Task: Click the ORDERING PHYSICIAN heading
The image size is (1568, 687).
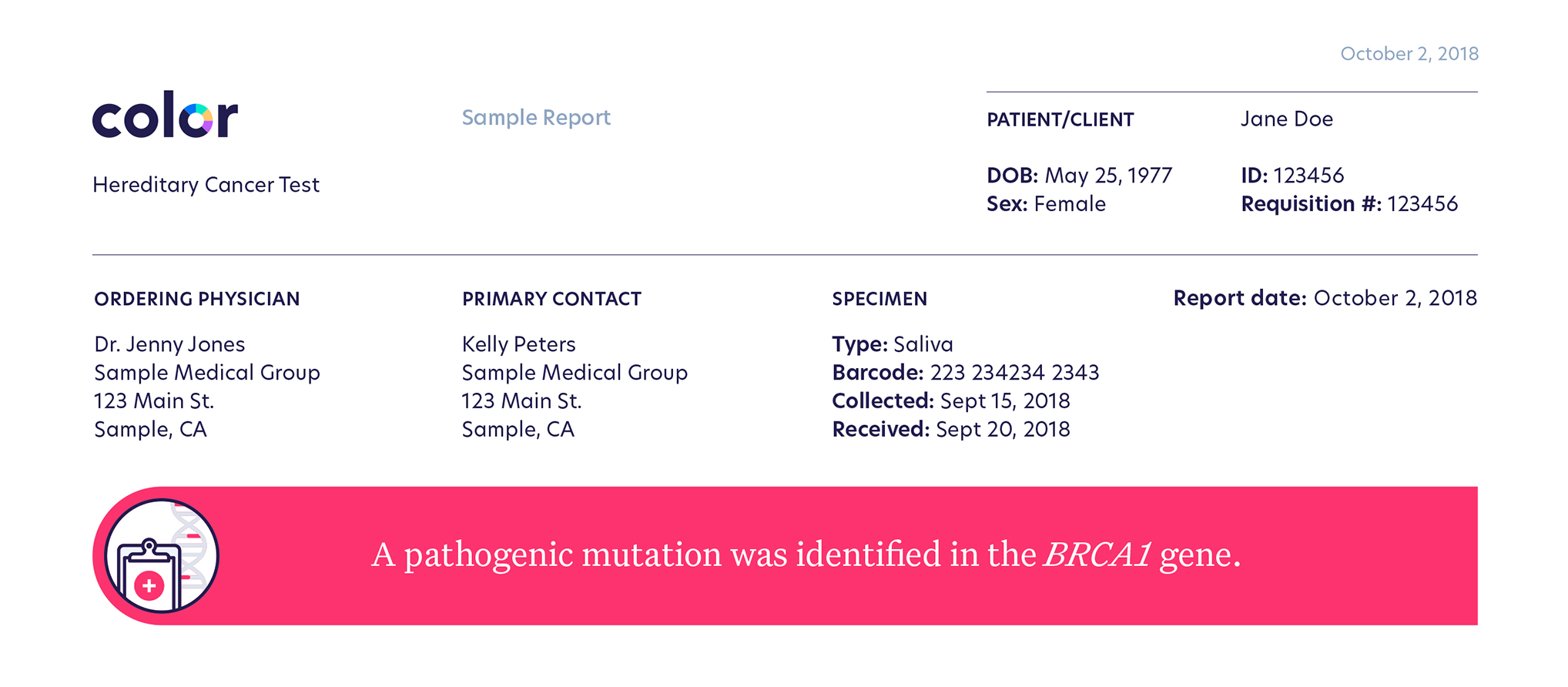Action: tap(197, 299)
